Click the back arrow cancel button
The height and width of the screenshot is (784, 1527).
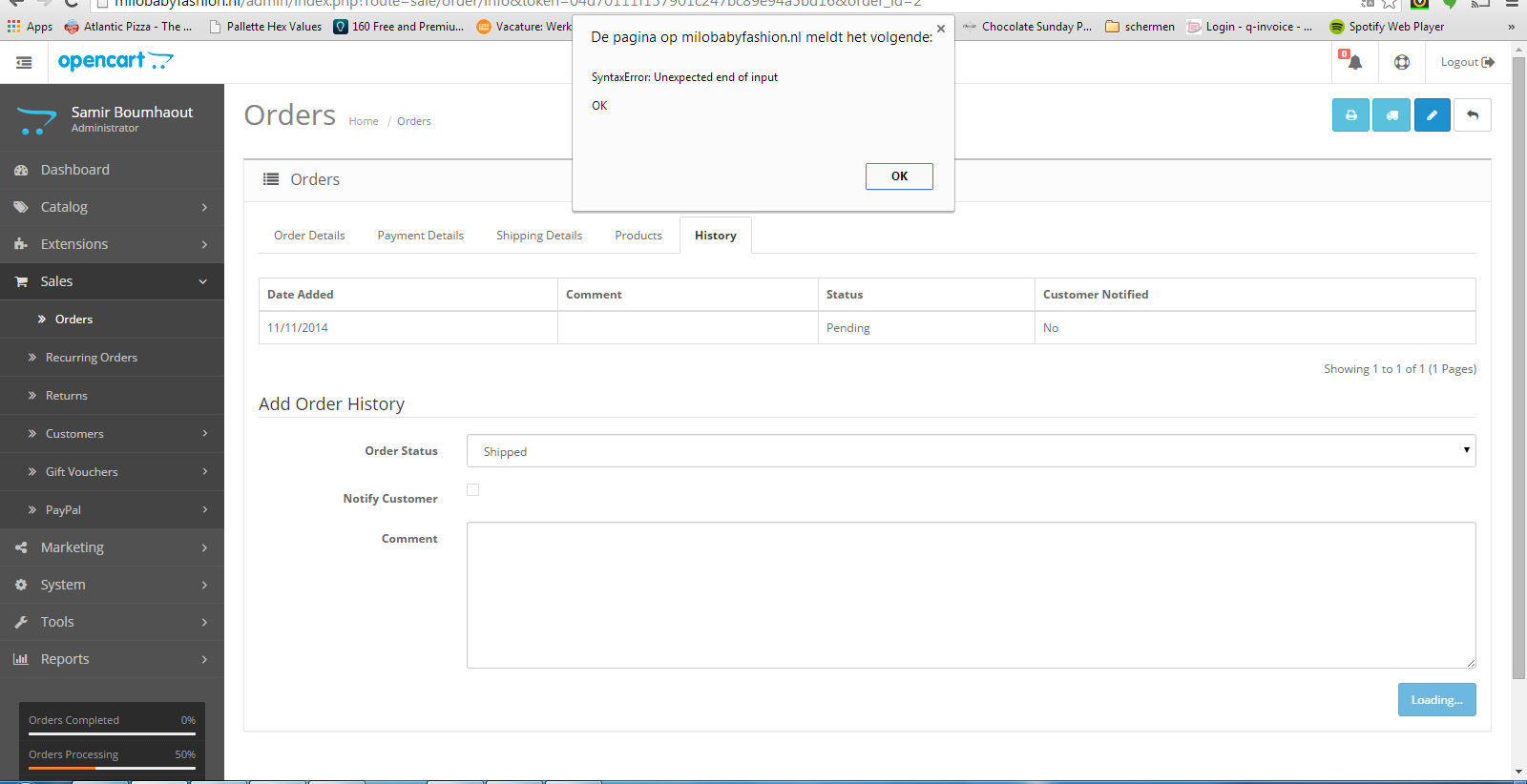point(1473,115)
